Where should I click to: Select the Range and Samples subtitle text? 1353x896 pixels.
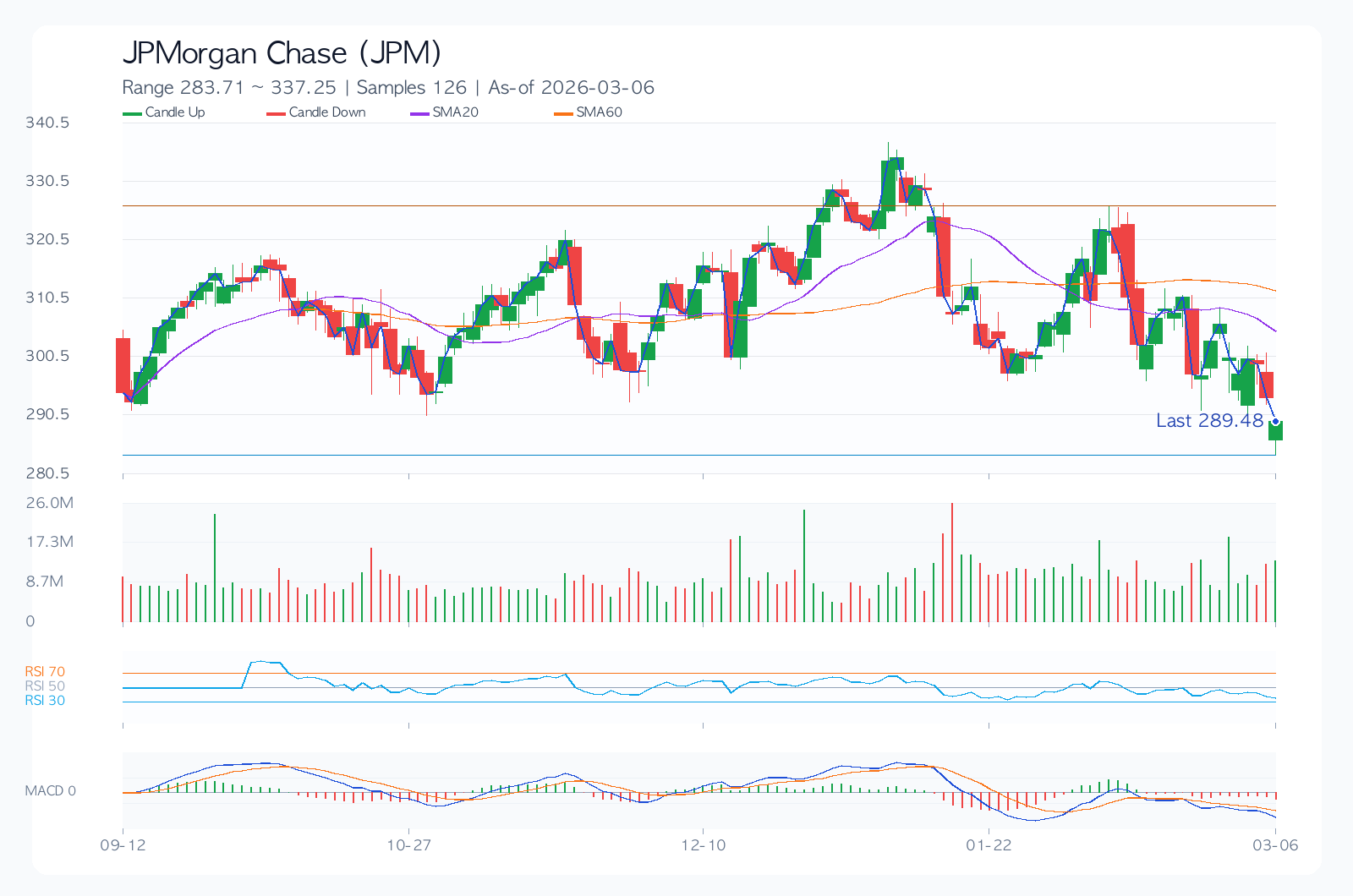tap(388, 87)
